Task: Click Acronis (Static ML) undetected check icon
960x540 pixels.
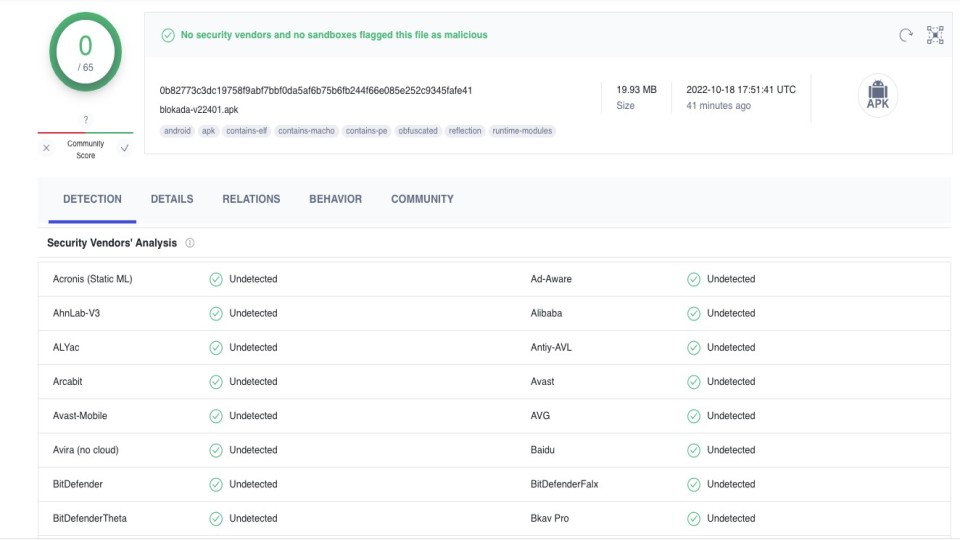Action: pyautogui.click(x=216, y=280)
